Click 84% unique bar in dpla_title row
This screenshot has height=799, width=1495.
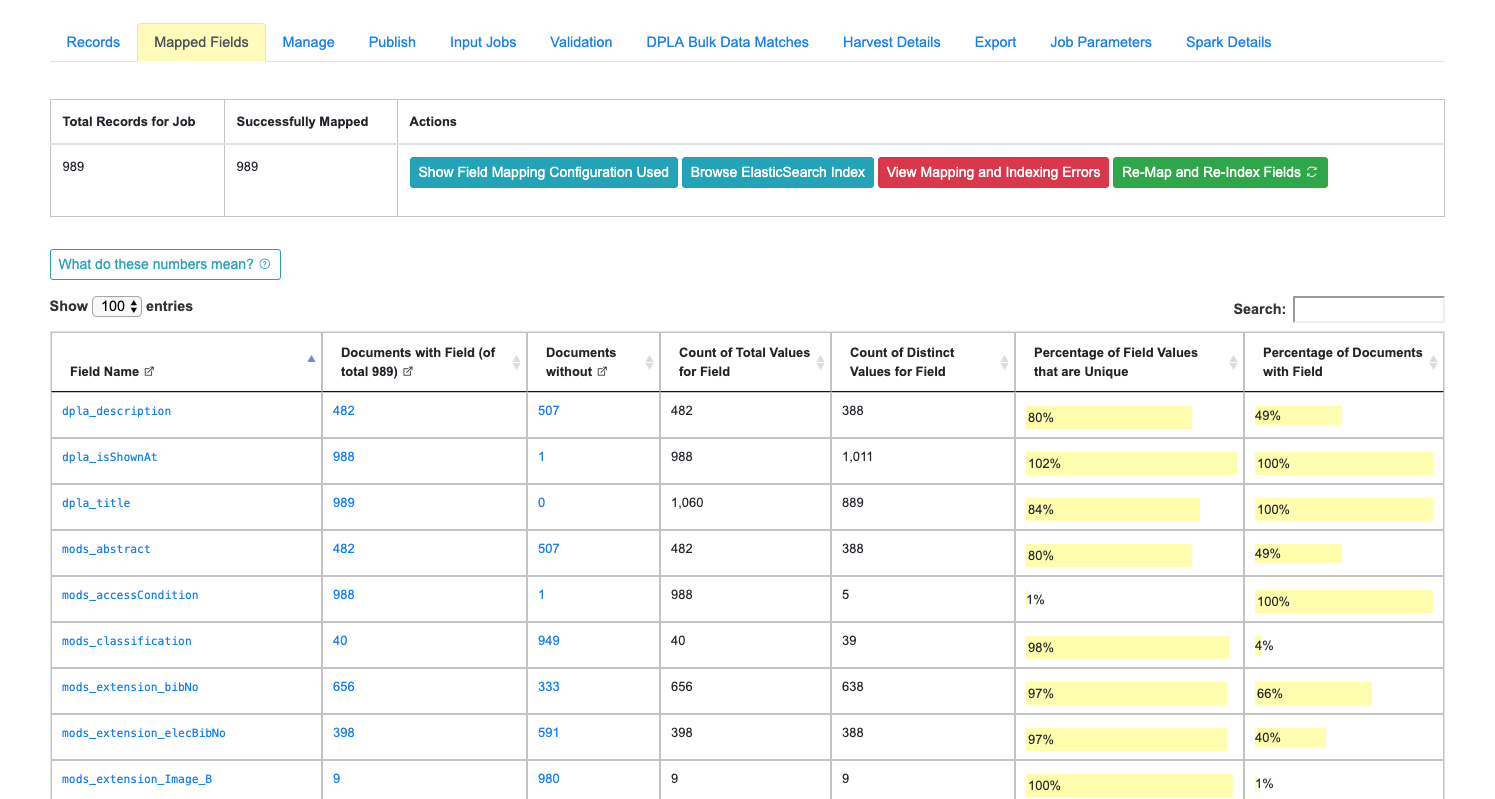click(1112, 509)
